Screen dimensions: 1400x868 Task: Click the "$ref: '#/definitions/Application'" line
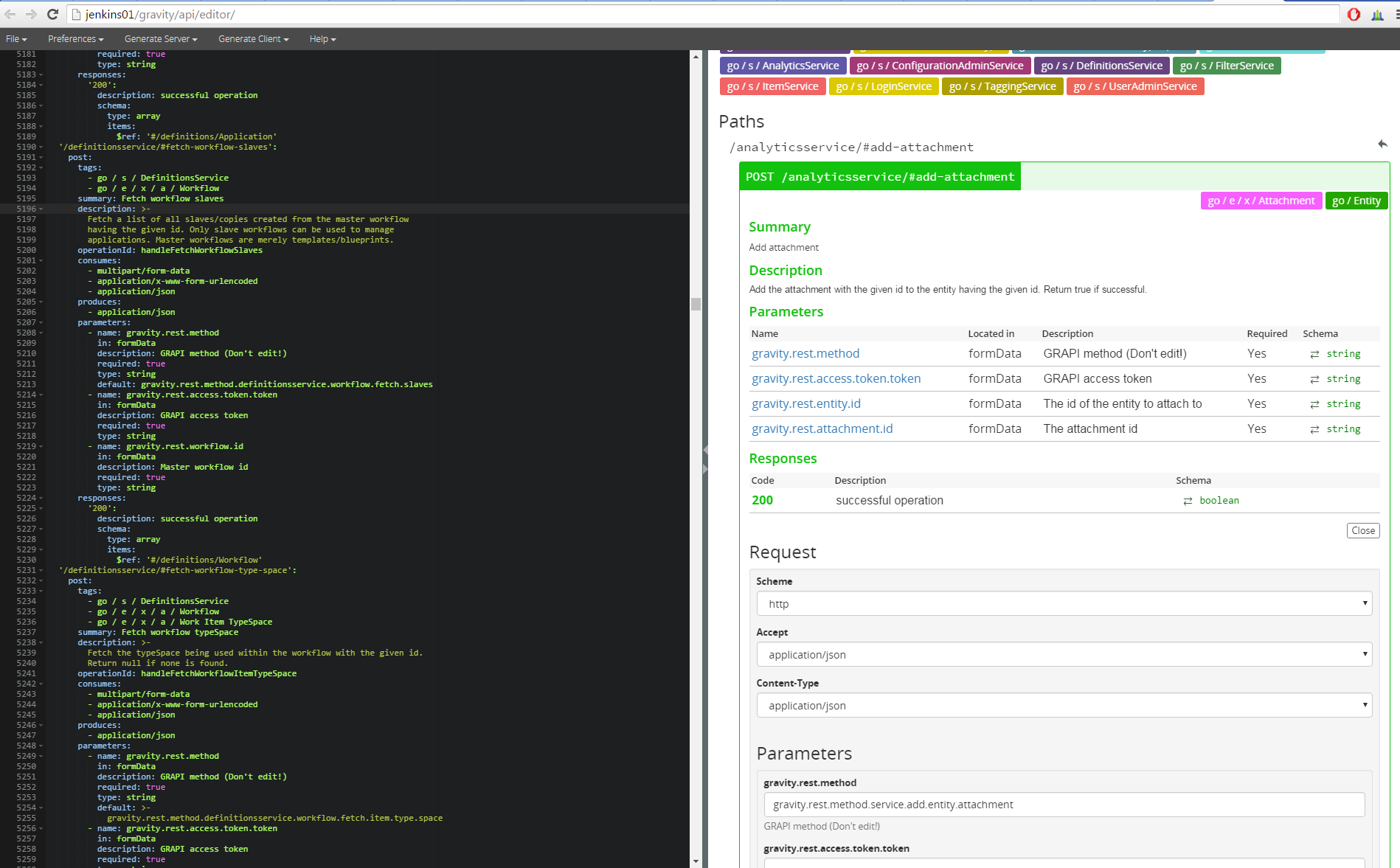[197, 136]
